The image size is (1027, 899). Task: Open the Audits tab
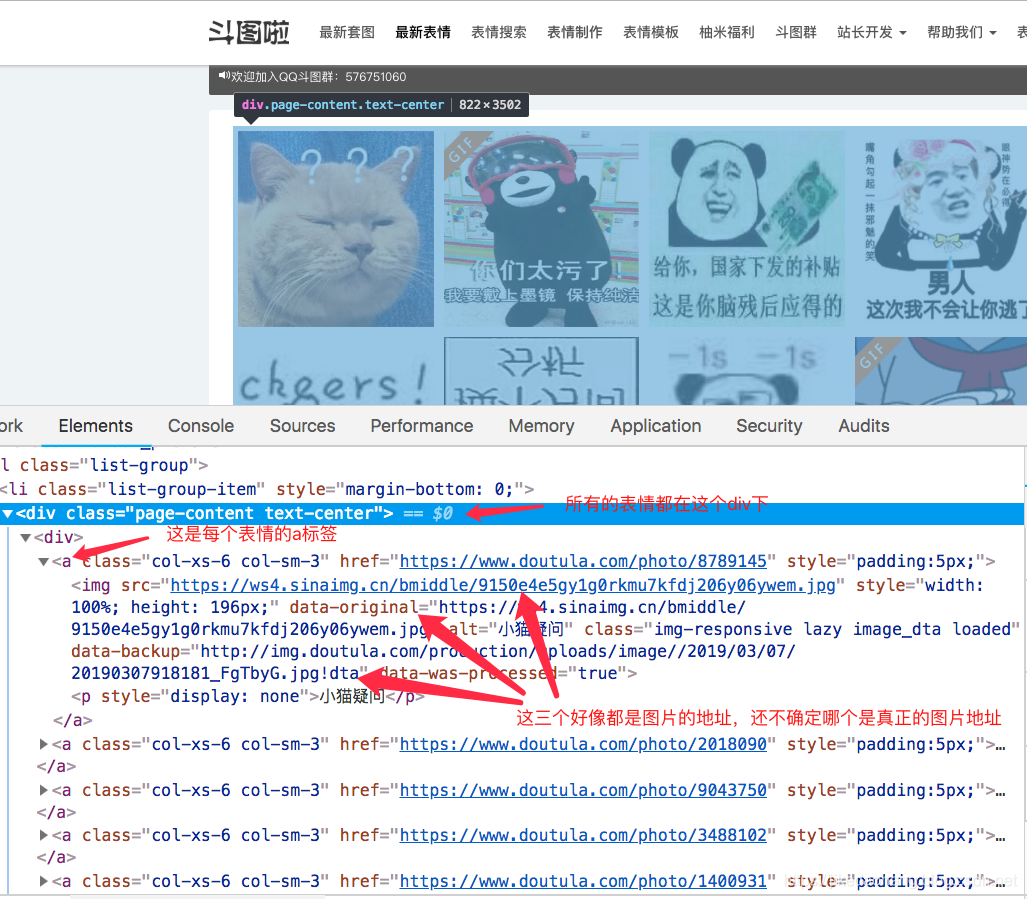(x=863, y=426)
